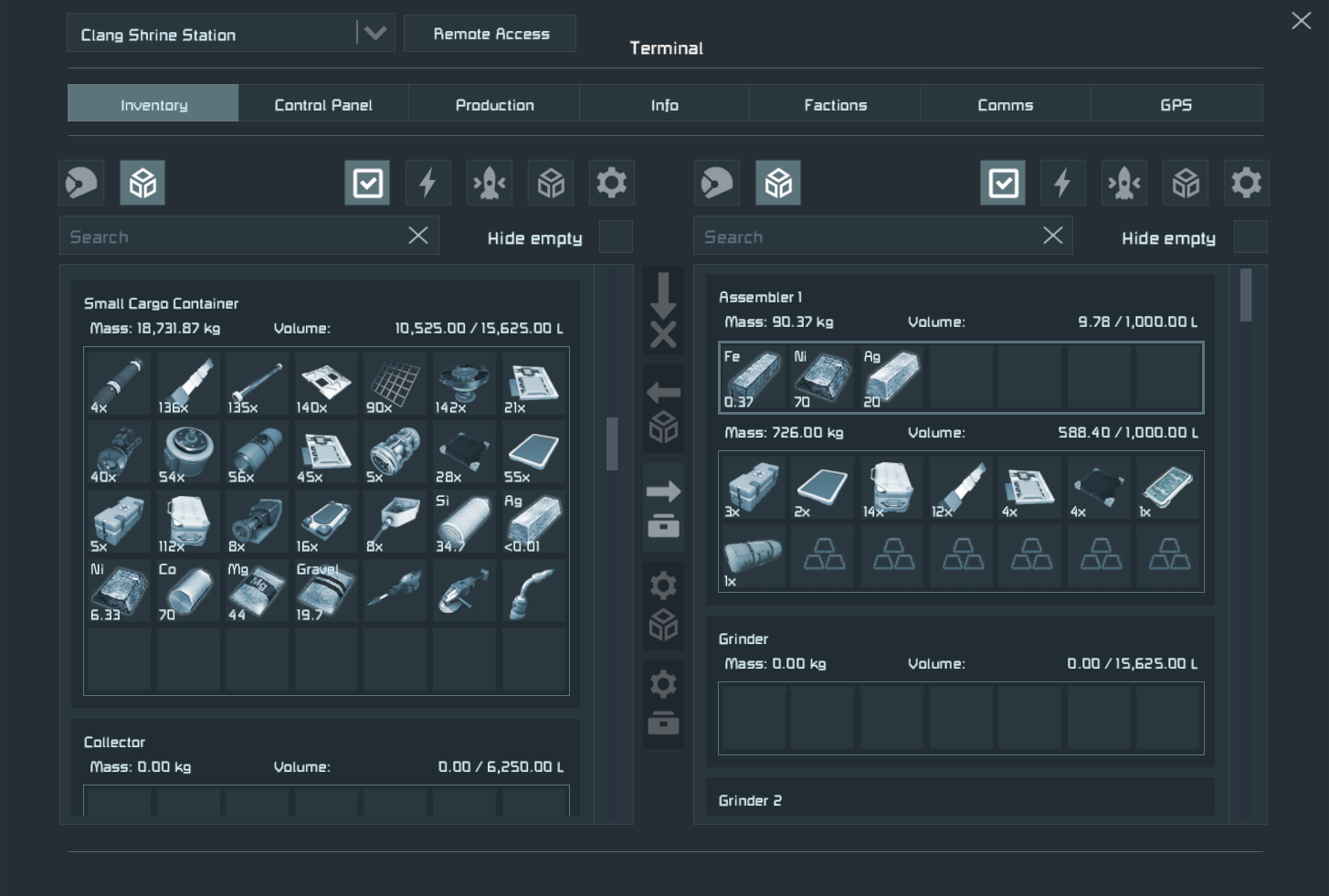
Task: Open the GPS tab
Action: 1176,104
